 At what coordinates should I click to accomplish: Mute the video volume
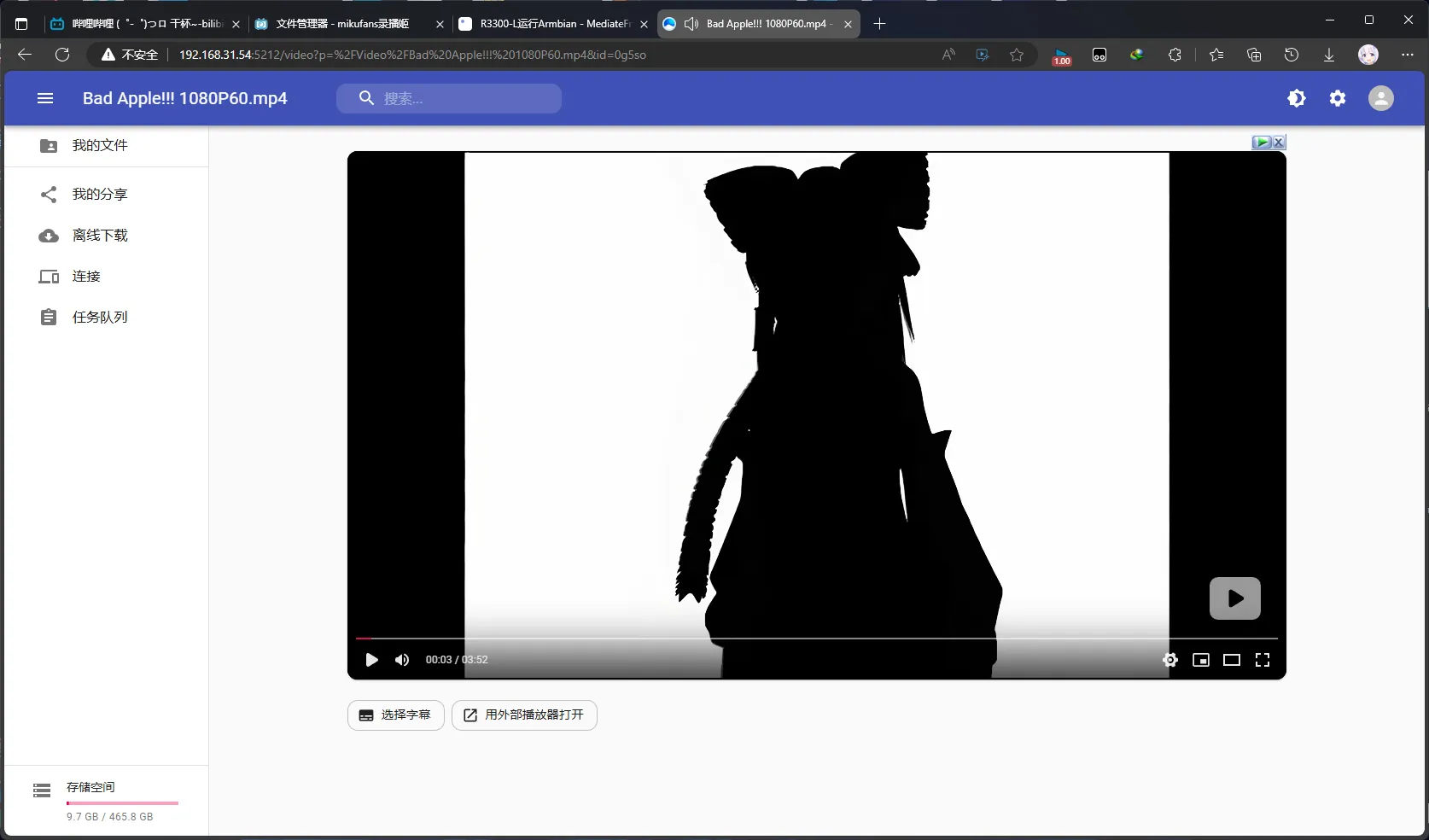[x=402, y=660]
